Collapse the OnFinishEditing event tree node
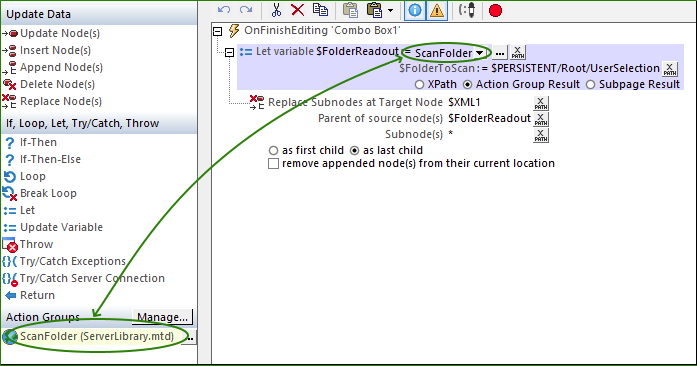This screenshot has height=366, width=697. point(217,31)
